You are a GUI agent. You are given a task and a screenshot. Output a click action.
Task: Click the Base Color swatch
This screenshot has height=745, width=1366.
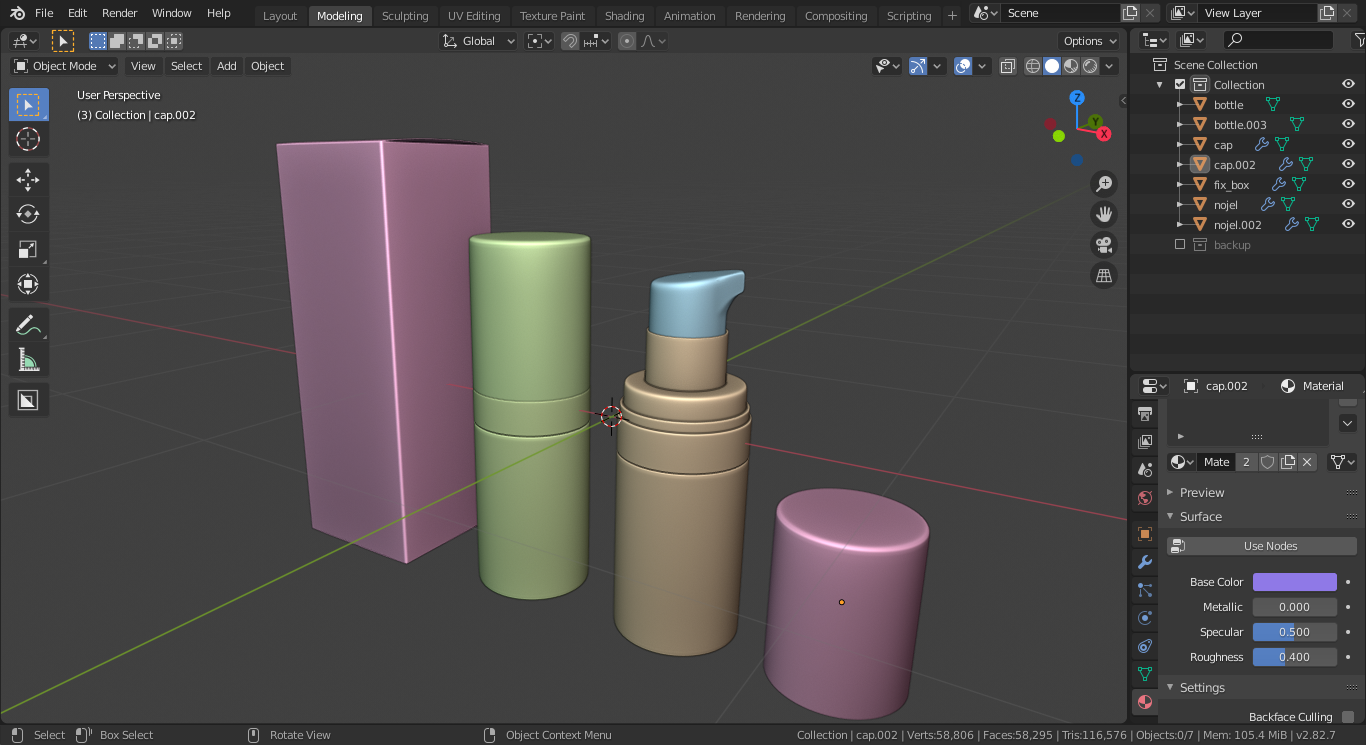[x=1294, y=582]
